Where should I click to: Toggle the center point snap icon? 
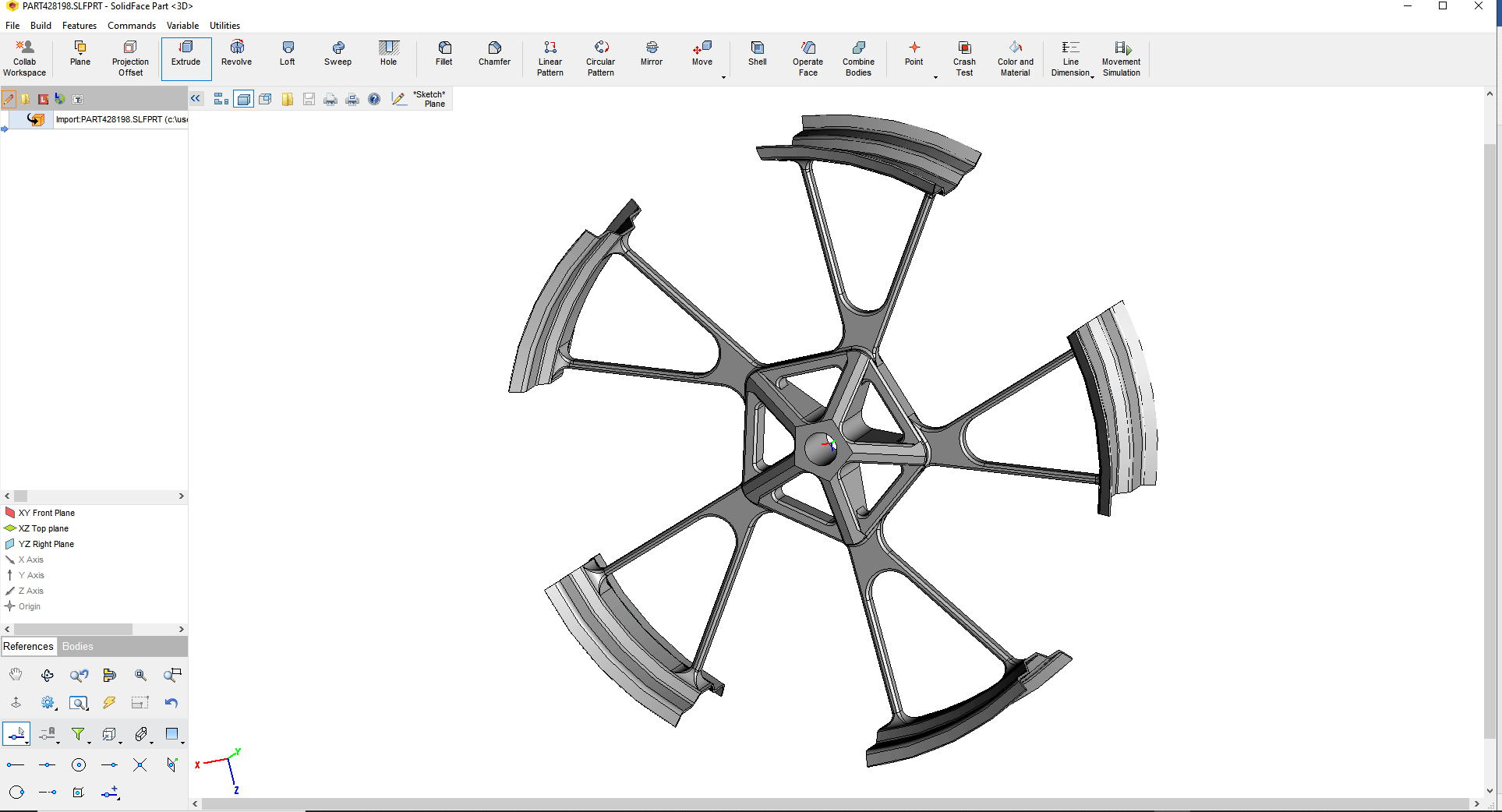[x=78, y=765]
